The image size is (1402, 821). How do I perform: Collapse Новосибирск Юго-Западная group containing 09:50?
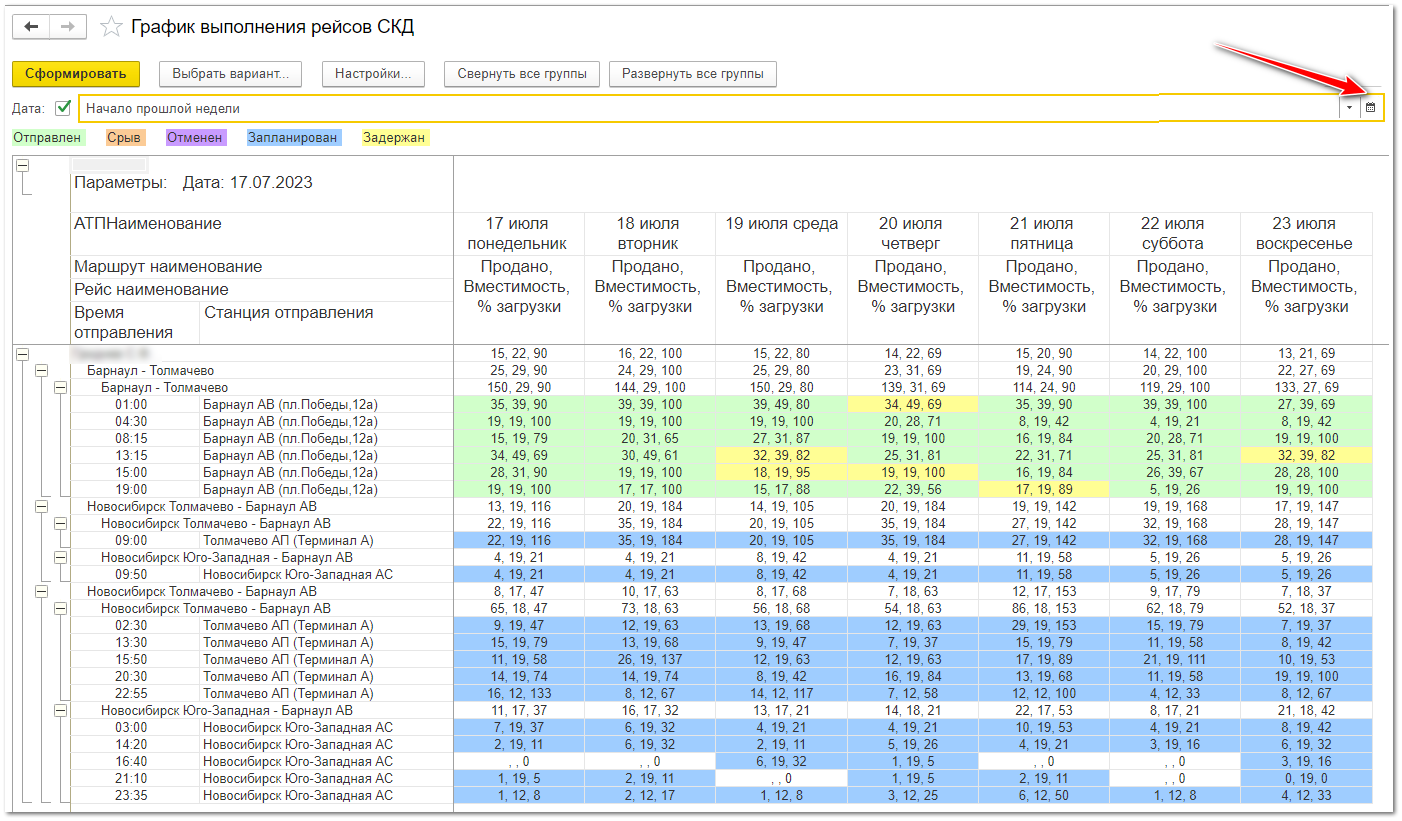click(x=60, y=557)
